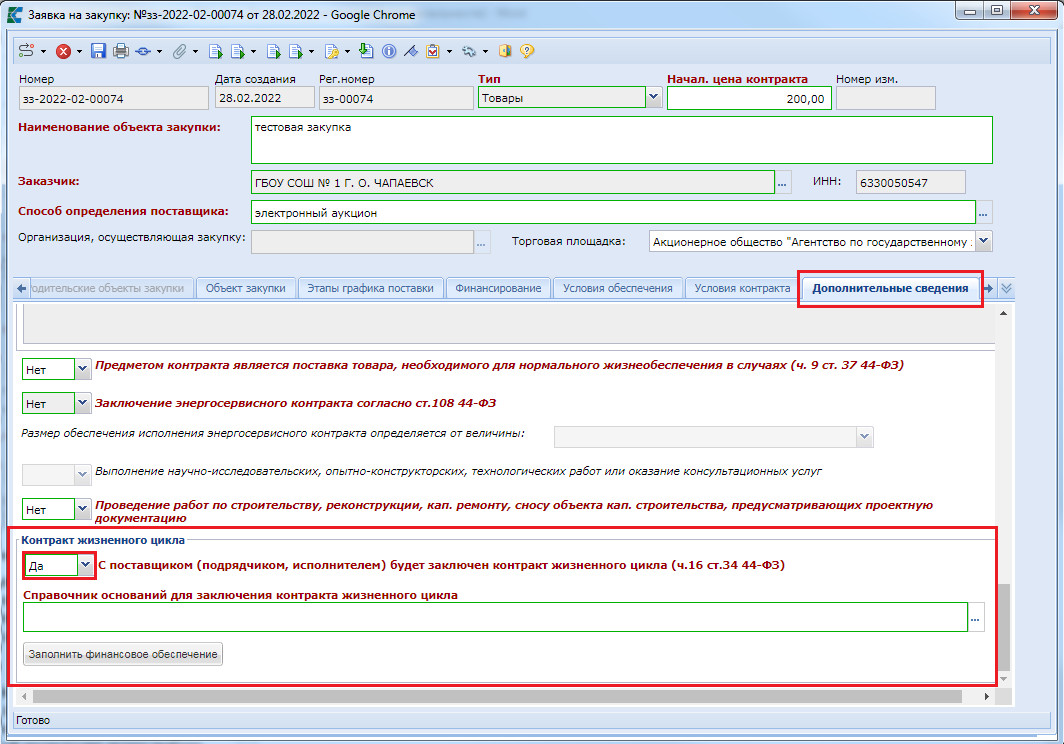Open the paperclip attachments icon
The height and width of the screenshot is (744, 1064).
180,51
